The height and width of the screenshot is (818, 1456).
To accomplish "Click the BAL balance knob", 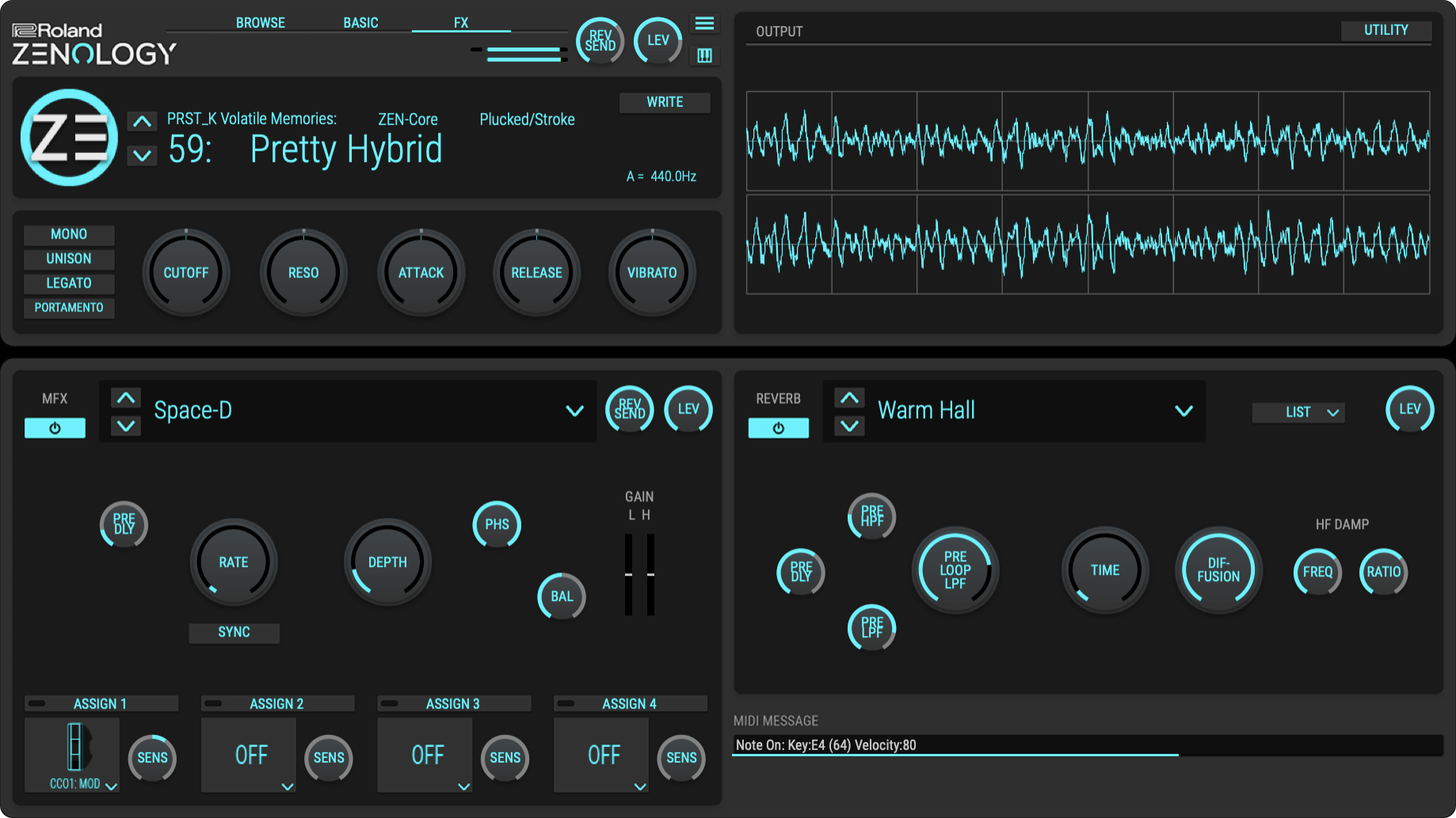I will point(562,596).
